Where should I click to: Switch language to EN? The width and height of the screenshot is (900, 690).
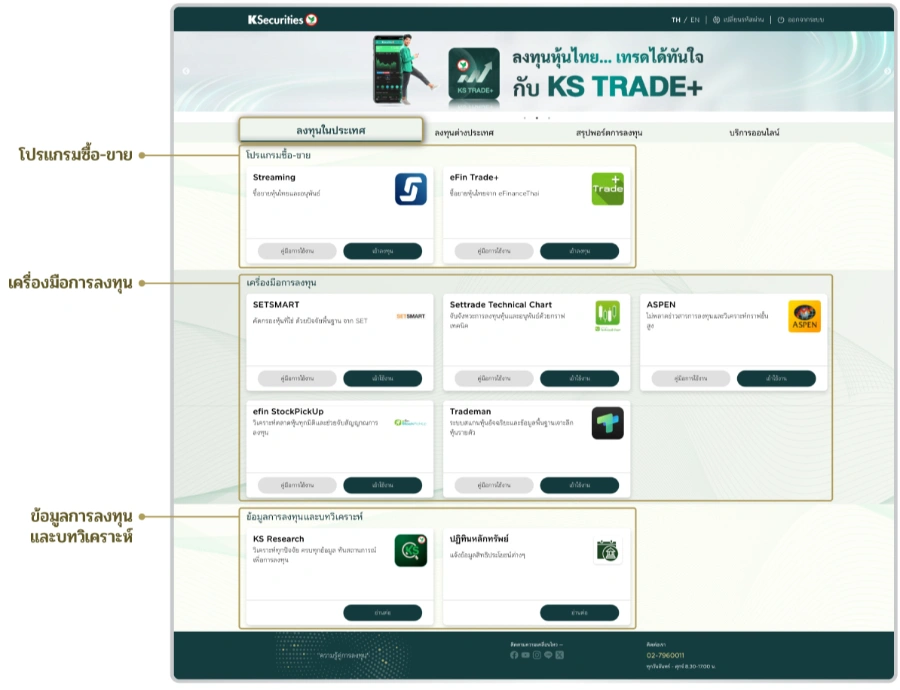coord(694,19)
